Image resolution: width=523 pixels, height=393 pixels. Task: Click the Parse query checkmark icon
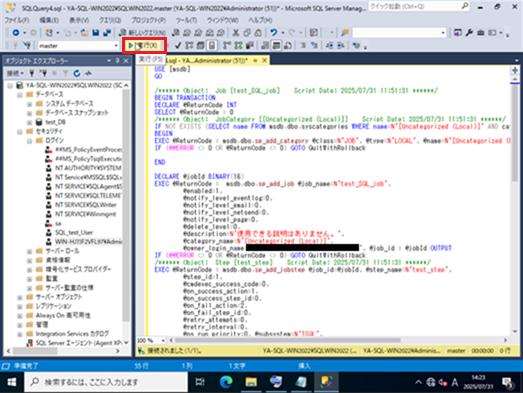tap(178, 45)
